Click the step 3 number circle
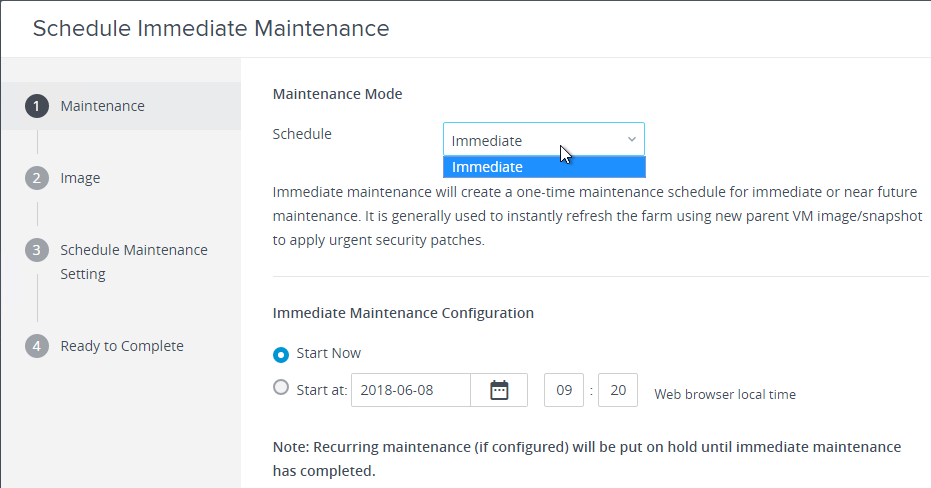931x488 pixels. [x=37, y=250]
